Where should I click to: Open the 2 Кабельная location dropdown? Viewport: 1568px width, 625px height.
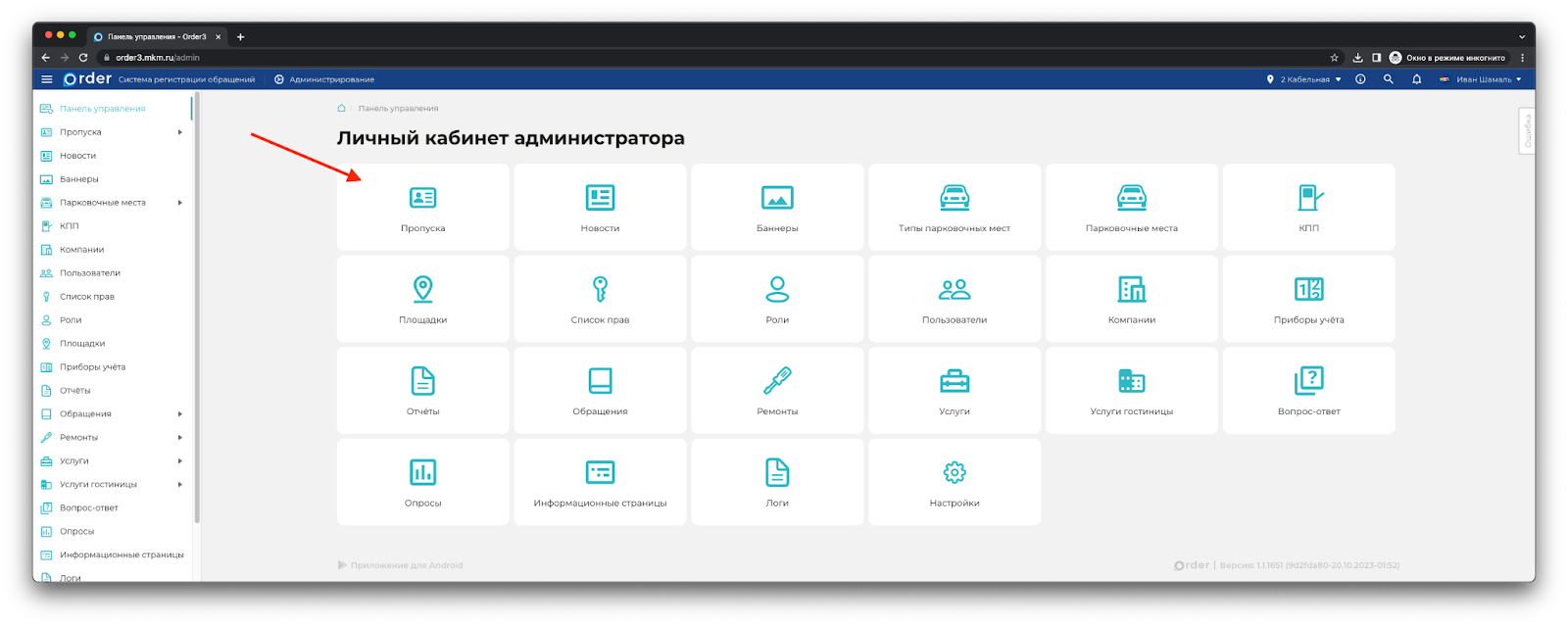pyautogui.click(x=1304, y=79)
